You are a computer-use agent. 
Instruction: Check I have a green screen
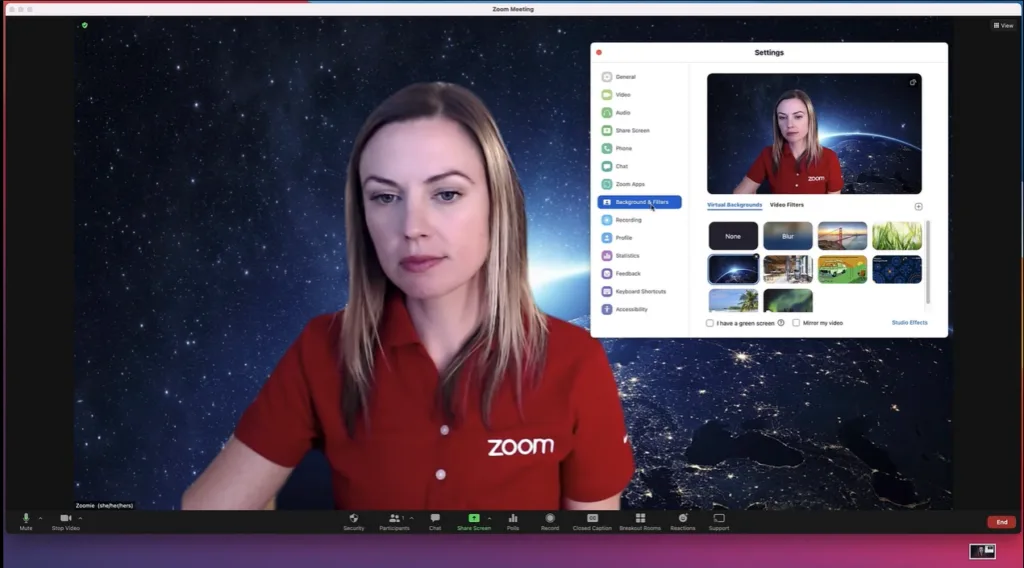click(710, 323)
